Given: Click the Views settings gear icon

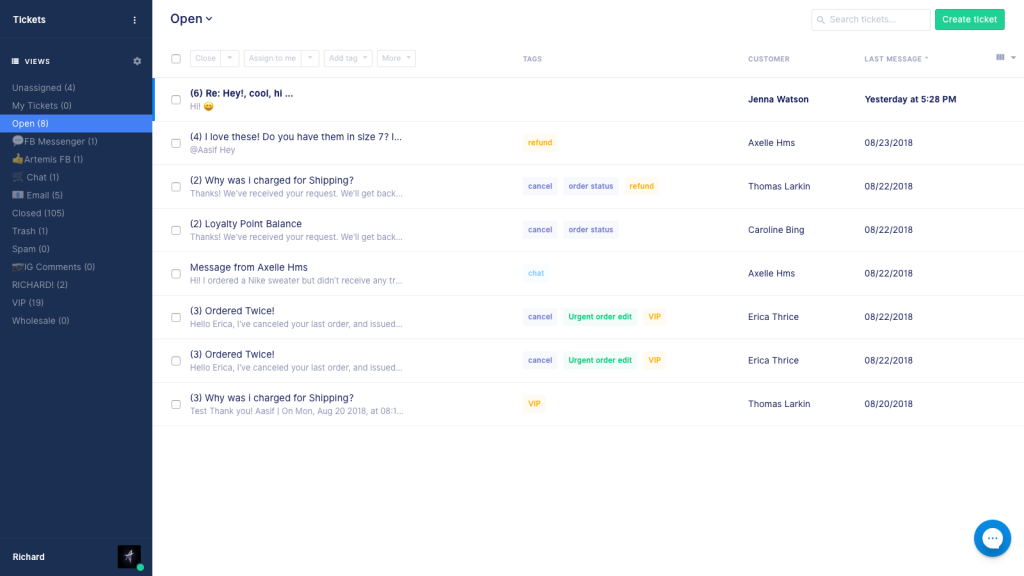Looking at the screenshot, I should [x=137, y=60].
